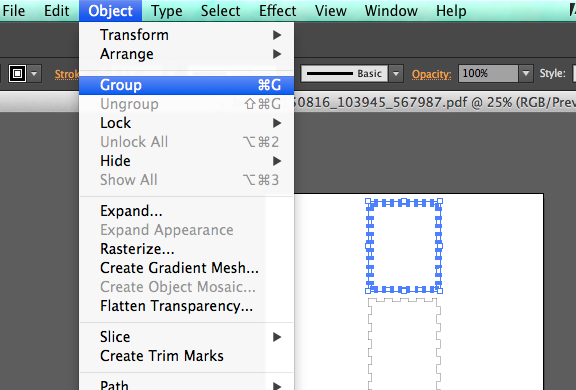576x390 pixels.
Task: Click the arrow beside Transform
Action: (x=277, y=35)
